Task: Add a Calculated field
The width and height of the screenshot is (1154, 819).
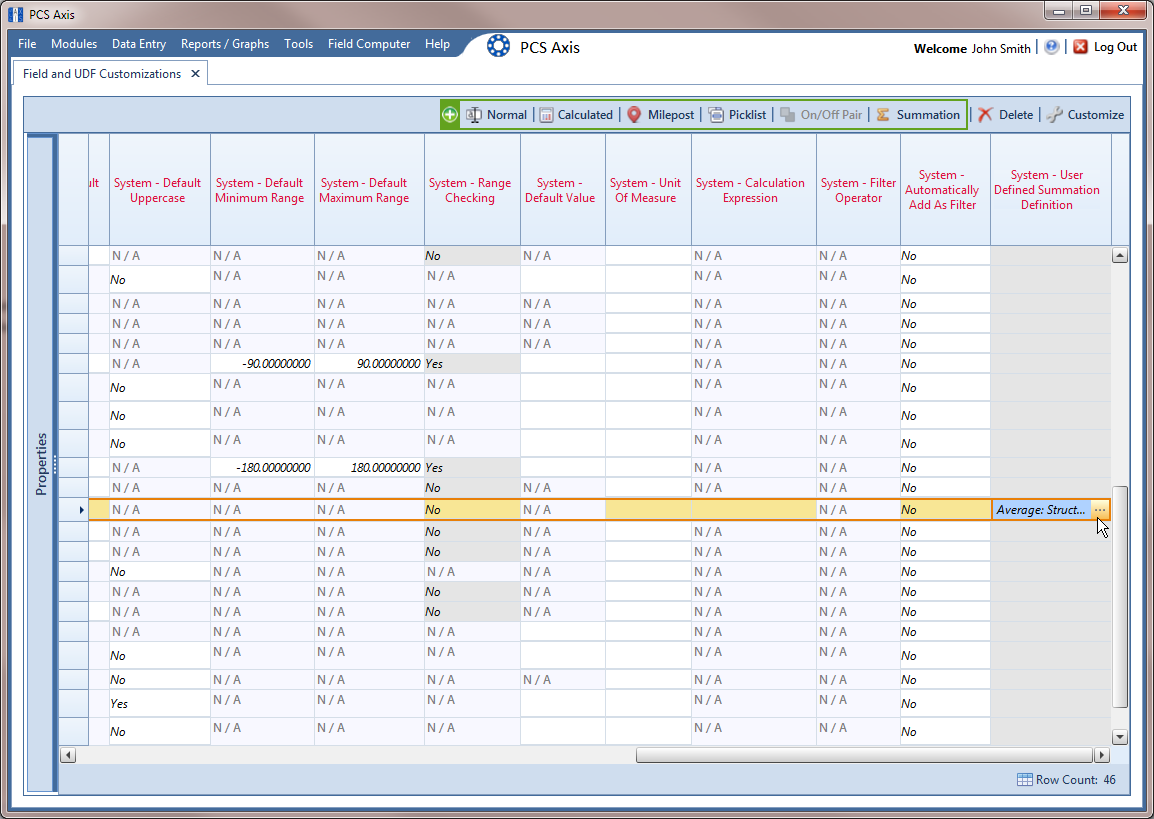Action: click(x=576, y=115)
